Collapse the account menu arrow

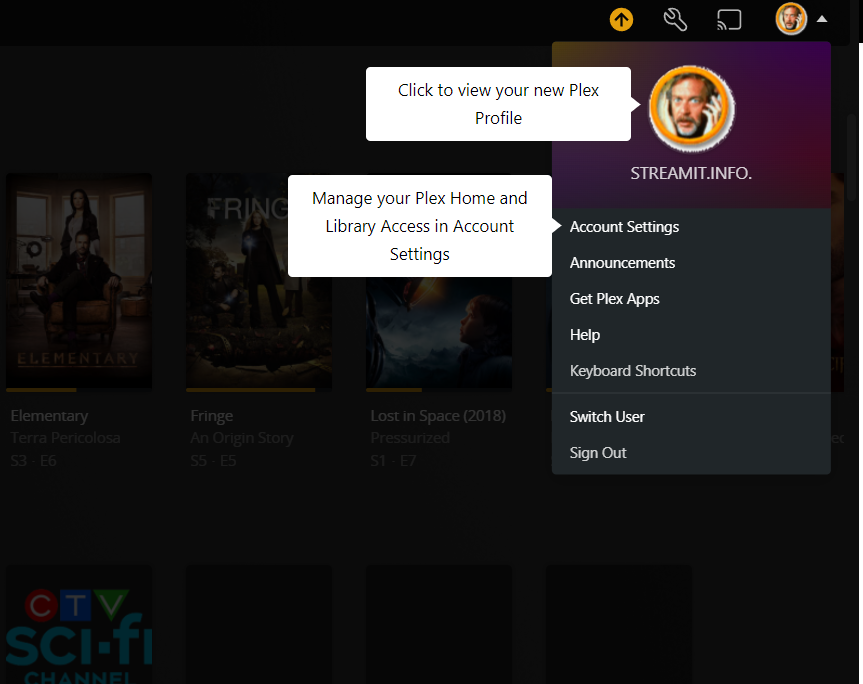click(822, 19)
